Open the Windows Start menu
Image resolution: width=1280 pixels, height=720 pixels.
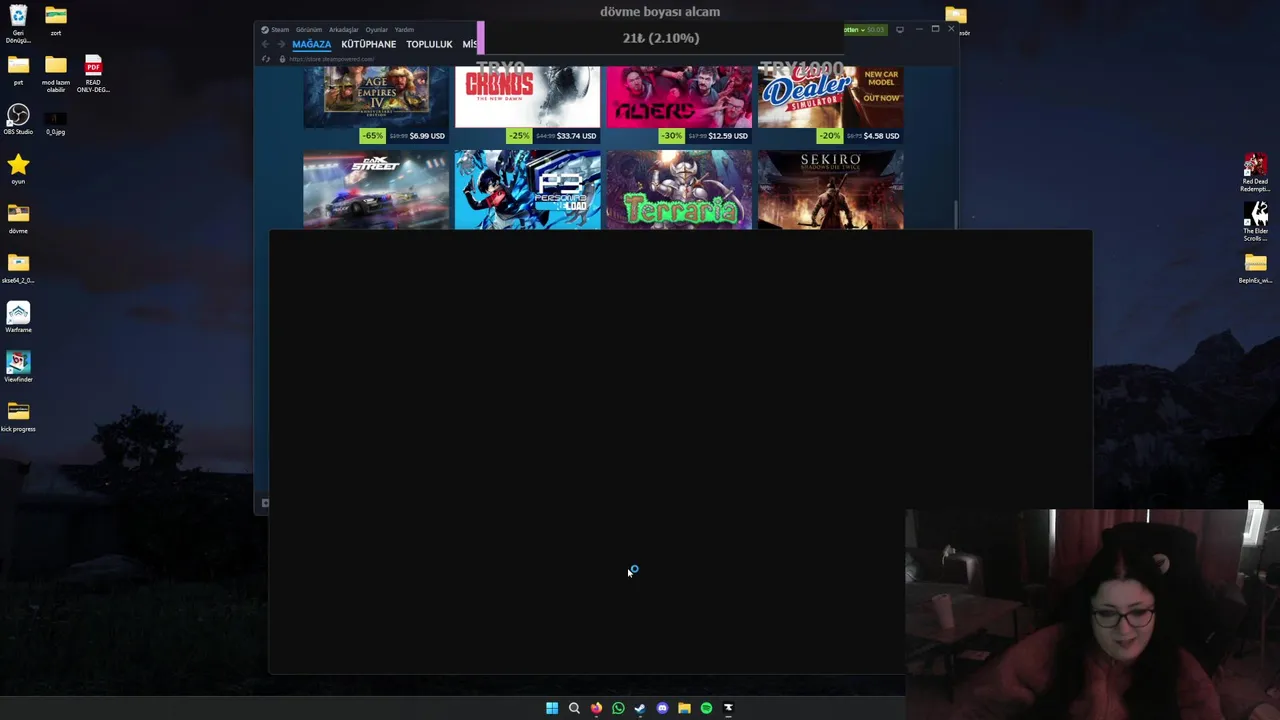coord(552,708)
